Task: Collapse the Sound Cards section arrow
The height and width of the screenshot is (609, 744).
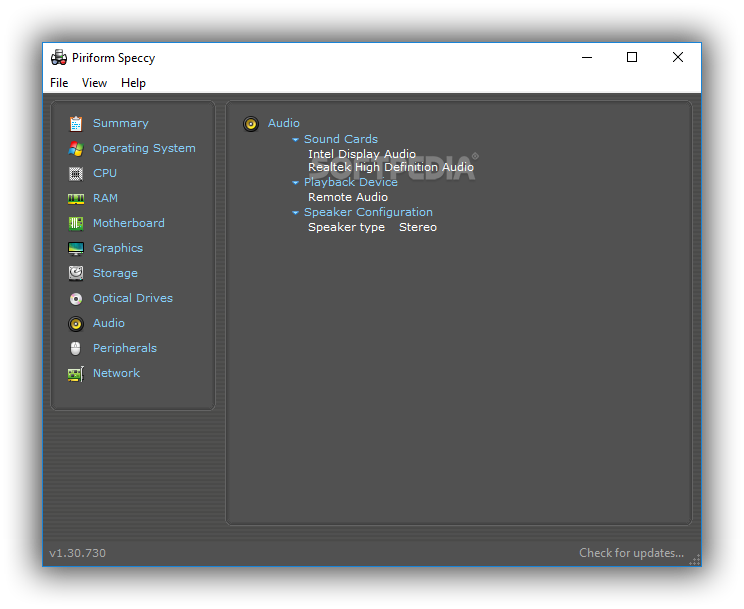Action: (295, 140)
